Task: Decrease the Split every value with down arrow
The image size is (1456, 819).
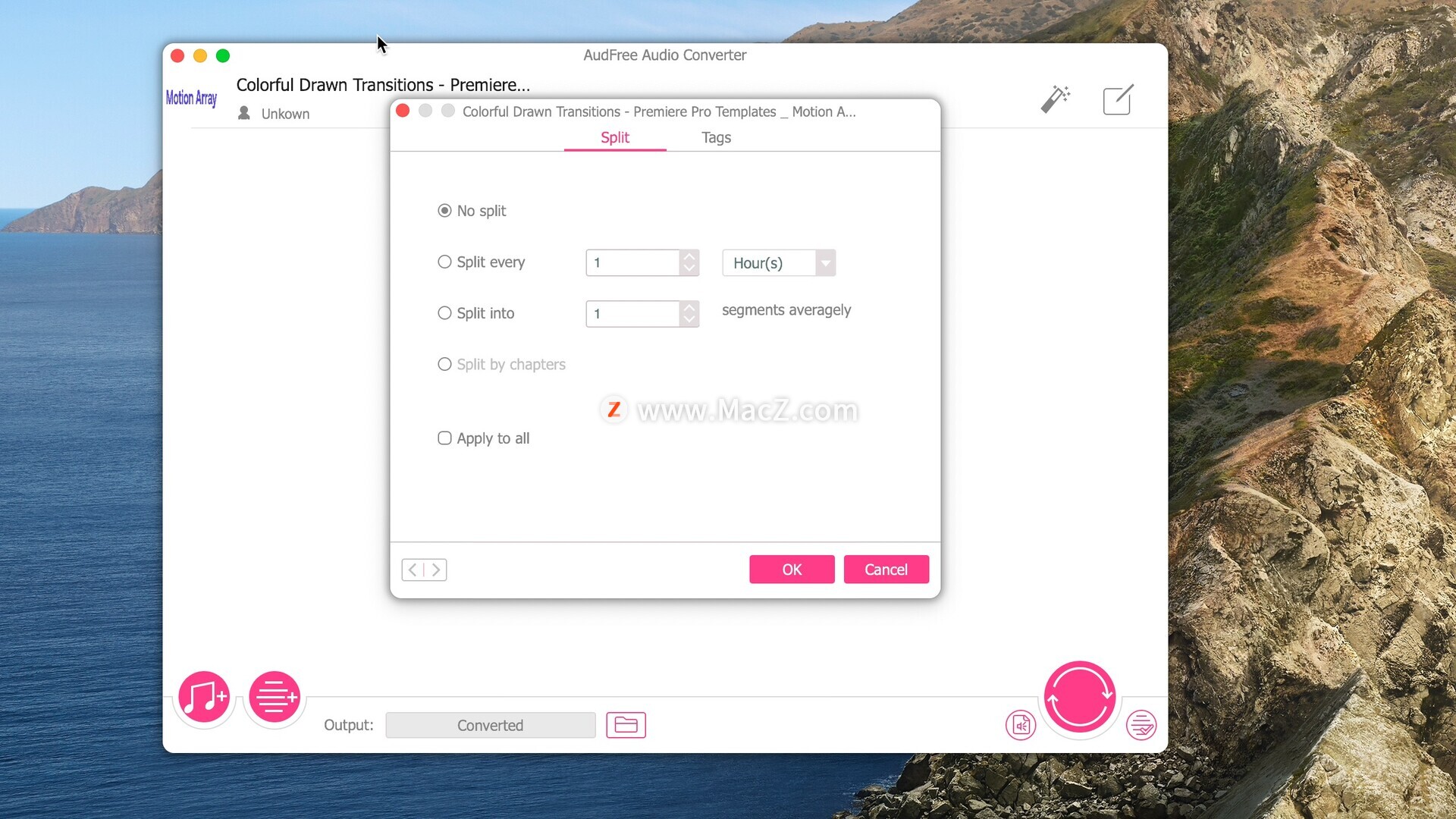Action: point(689,269)
